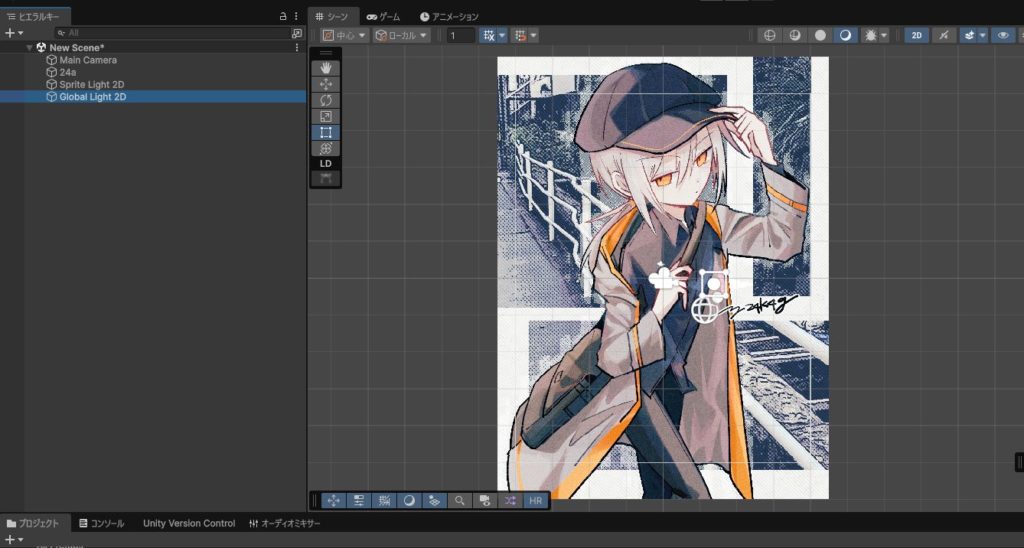Collapse the New Scene hierarchy tree
The width and height of the screenshot is (1024, 548).
click(x=30, y=48)
